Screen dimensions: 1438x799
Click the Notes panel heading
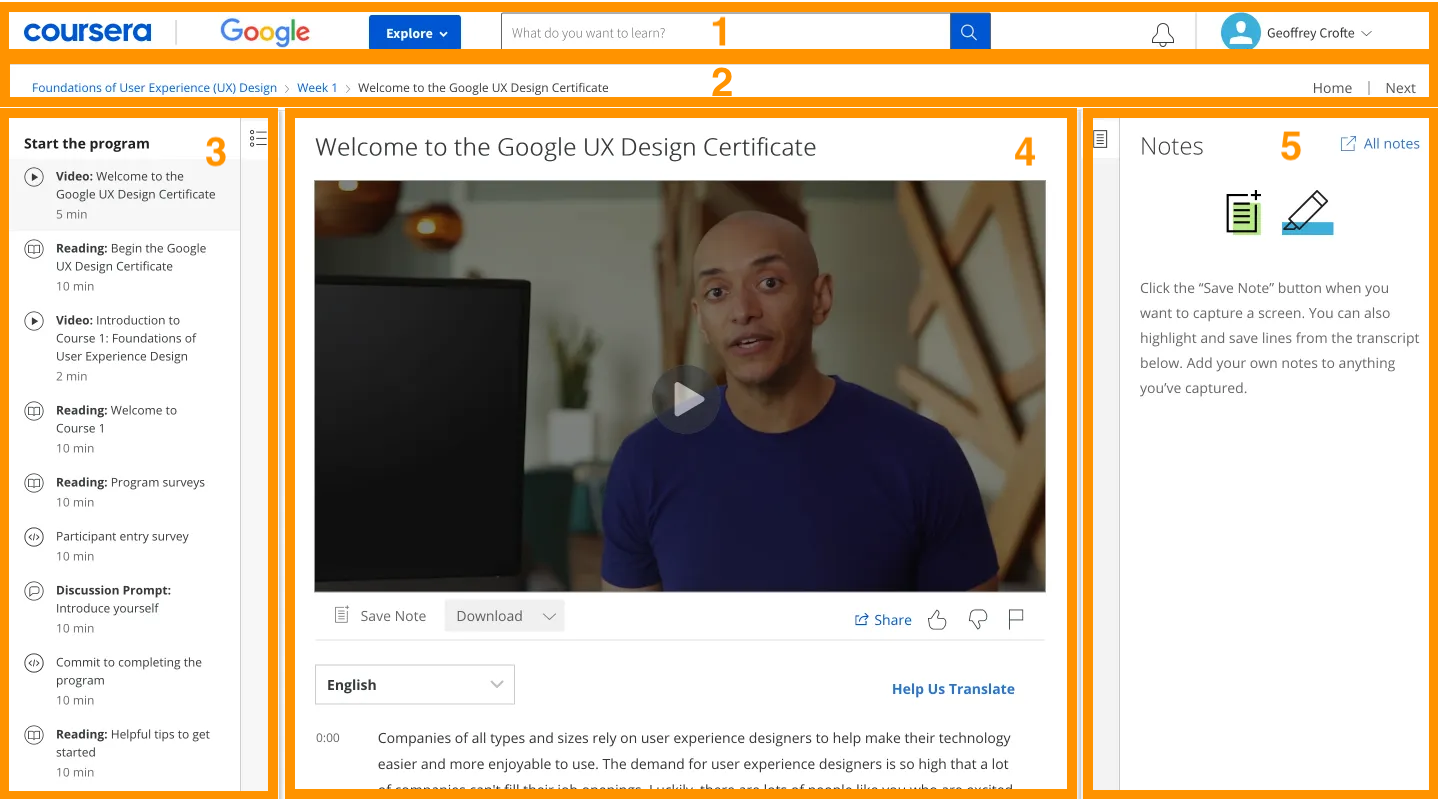pos(1172,146)
